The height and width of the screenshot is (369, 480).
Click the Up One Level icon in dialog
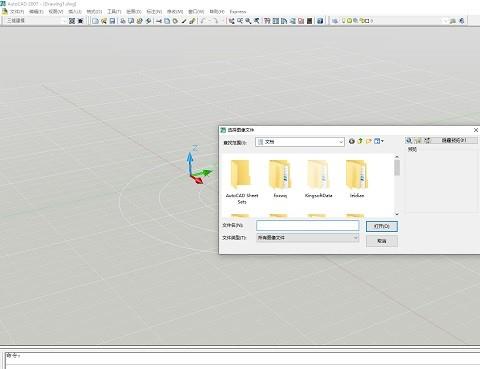(x=360, y=141)
